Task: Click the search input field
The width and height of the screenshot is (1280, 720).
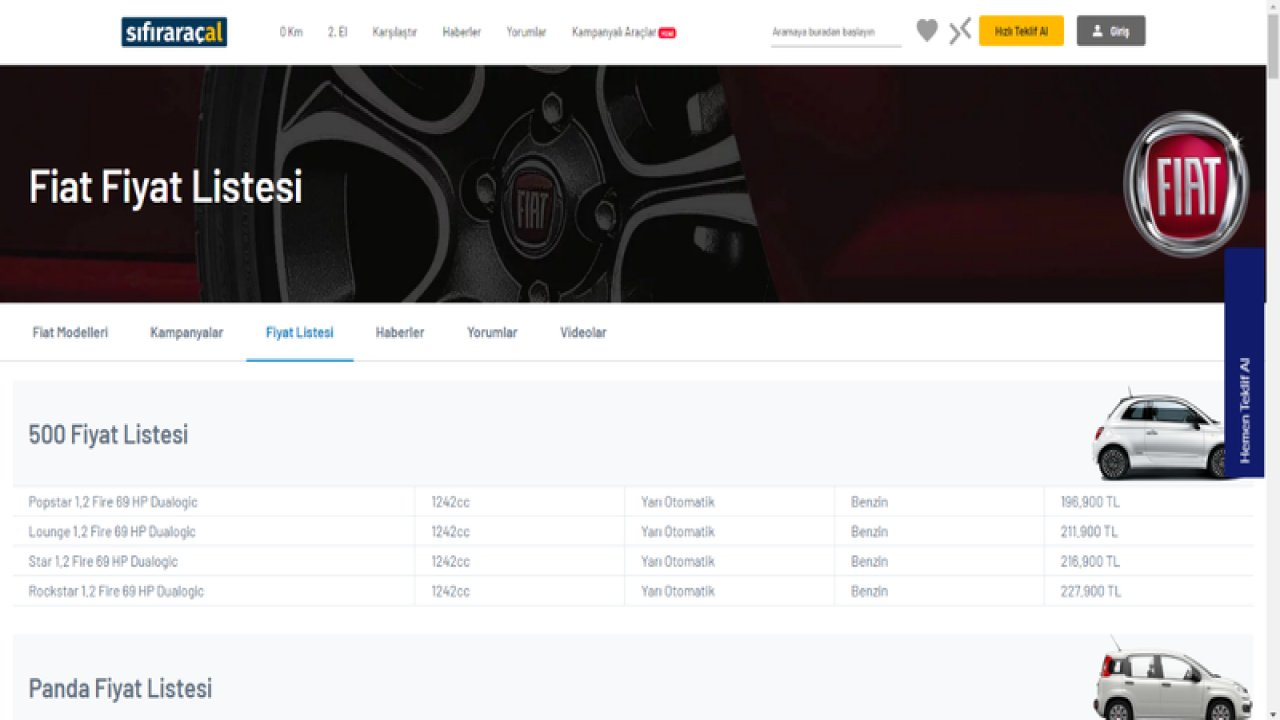Action: pyautogui.click(x=835, y=32)
